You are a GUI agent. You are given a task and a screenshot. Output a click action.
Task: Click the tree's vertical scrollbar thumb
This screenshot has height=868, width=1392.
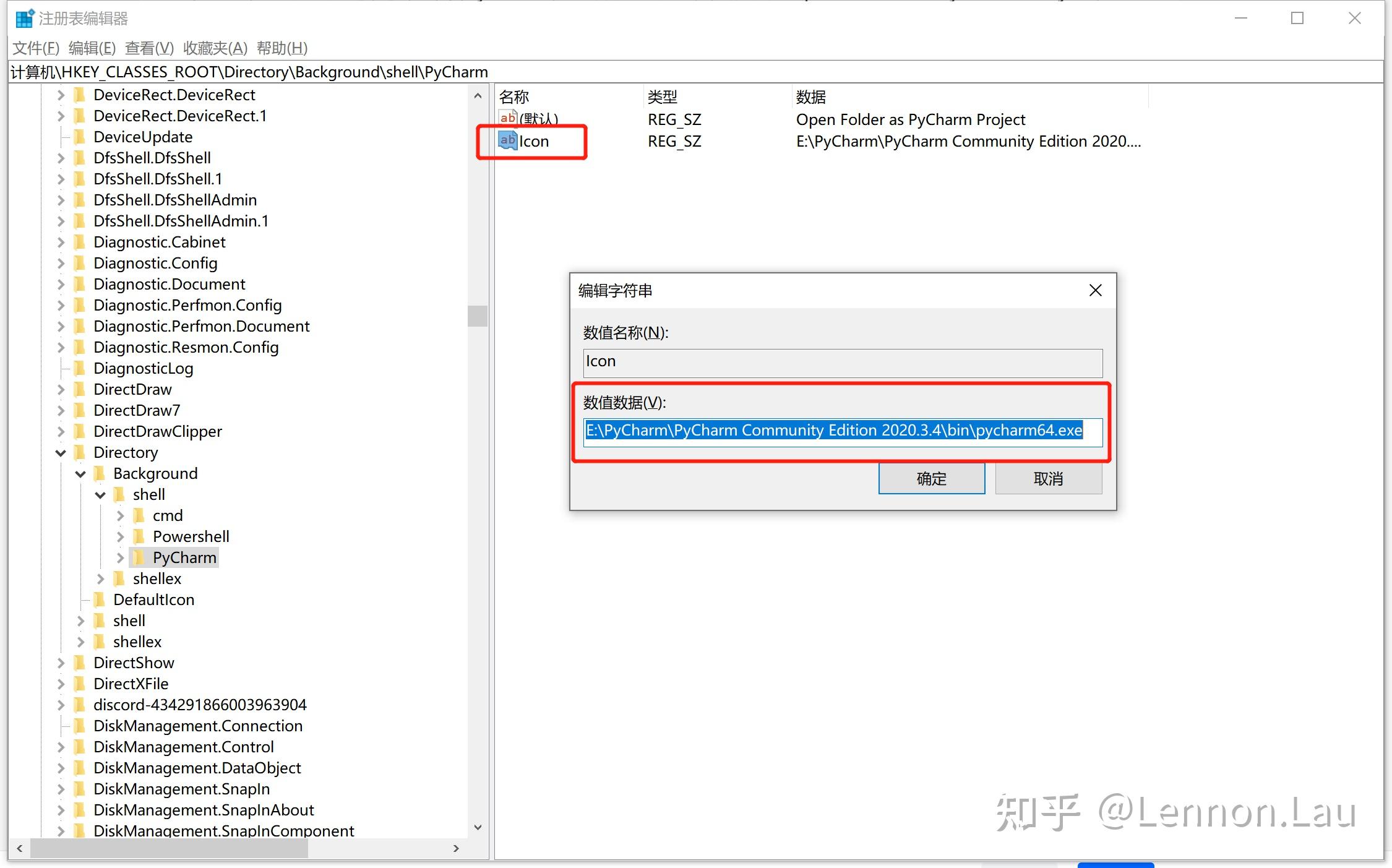[477, 316]
